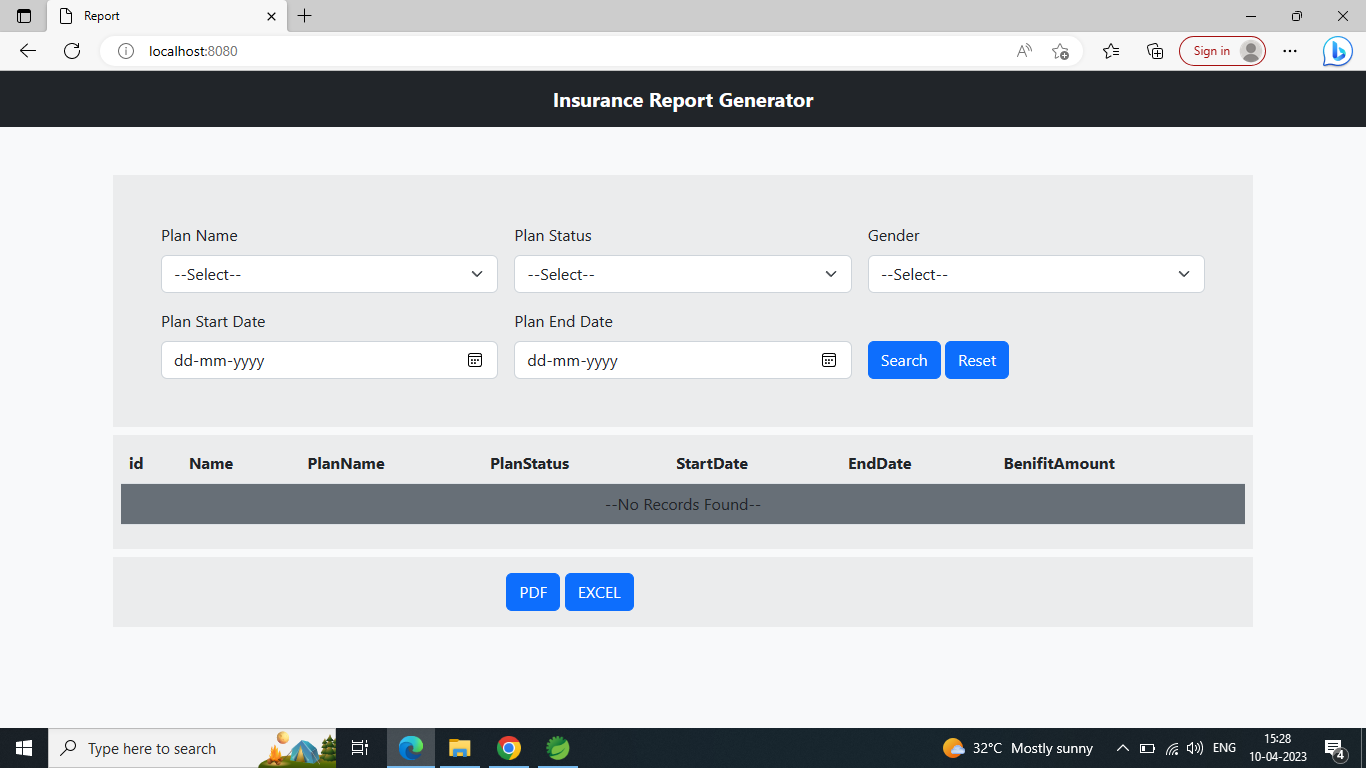Viewport: 1366px width, 768px height.
Task: Add this page to favorites
Action: pos(1061,51)
